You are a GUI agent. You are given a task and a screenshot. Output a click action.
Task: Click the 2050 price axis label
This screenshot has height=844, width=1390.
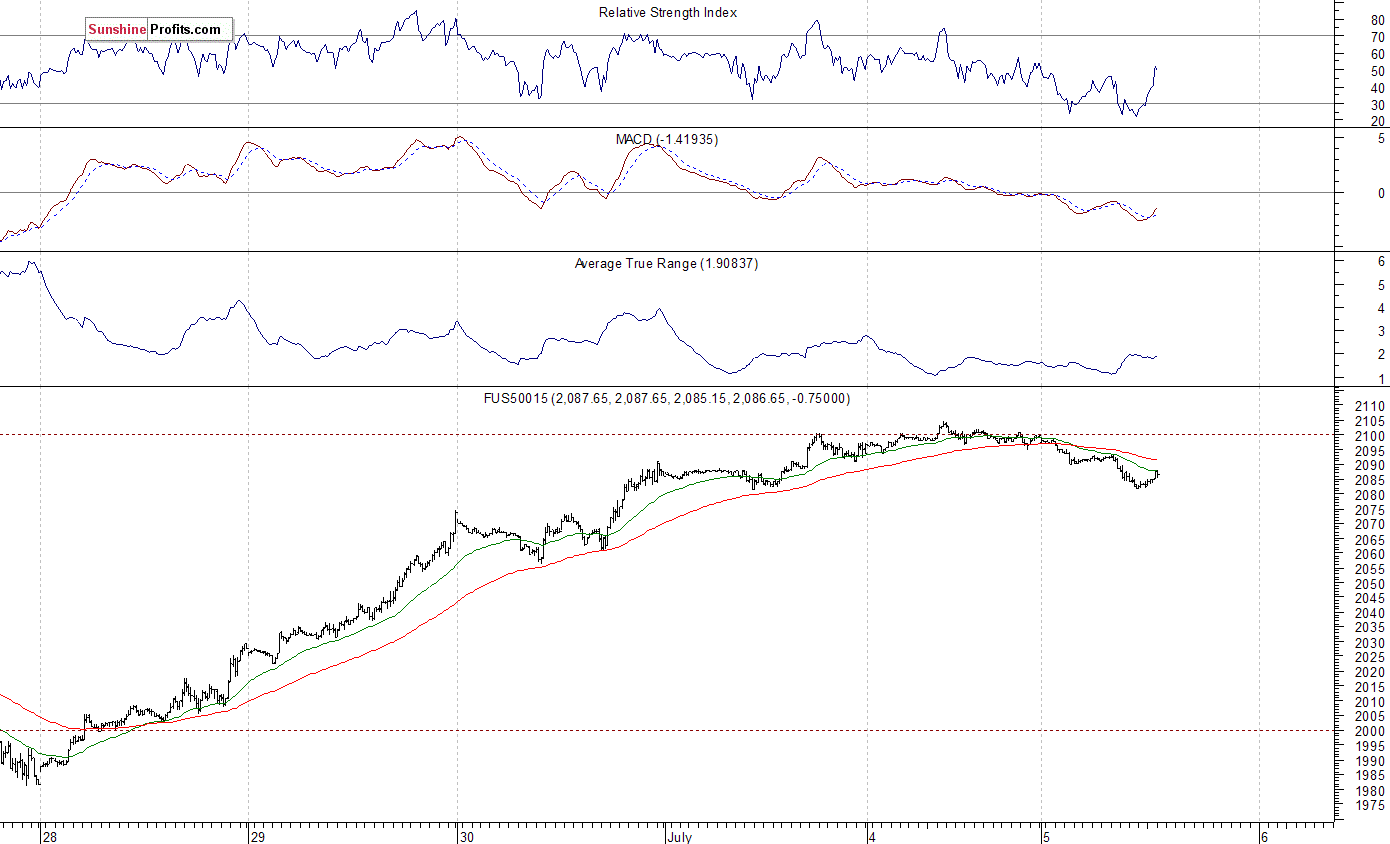1370,584
